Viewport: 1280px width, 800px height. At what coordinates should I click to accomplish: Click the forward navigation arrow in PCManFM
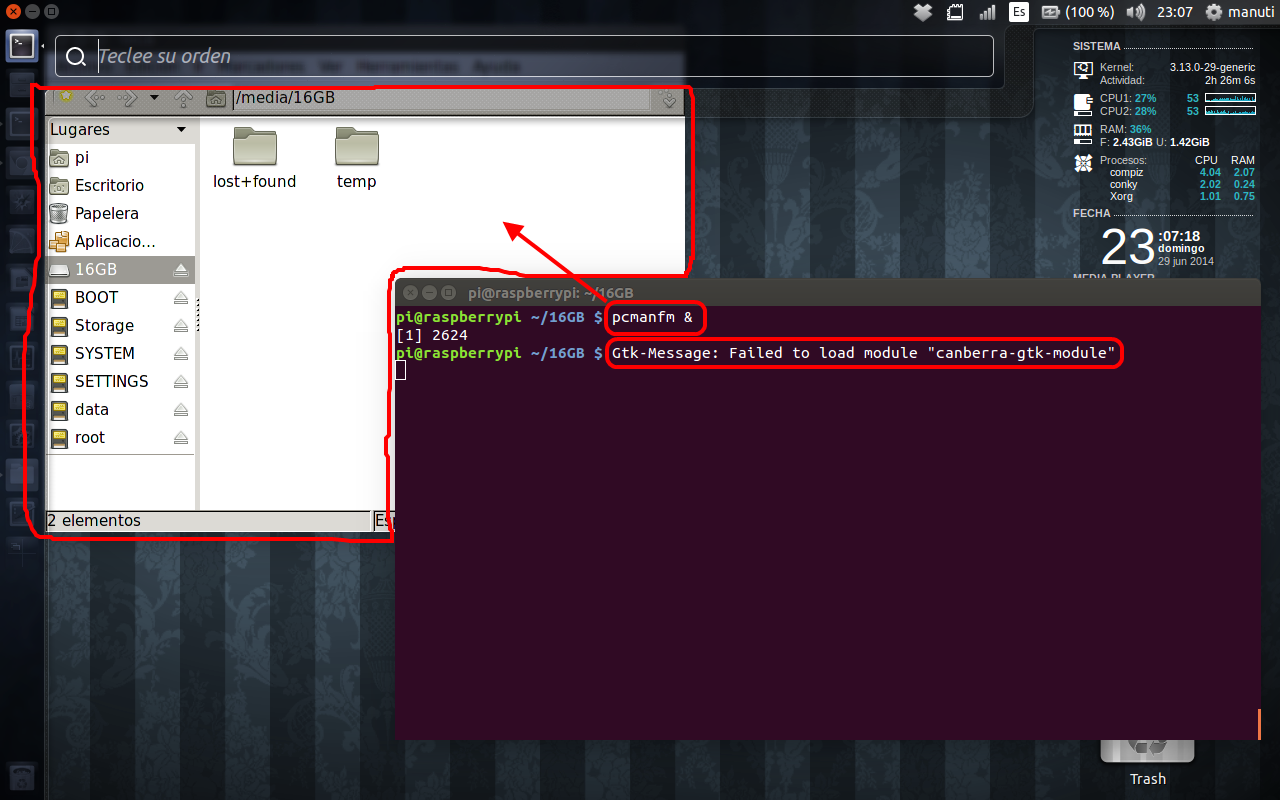coord(126,98)
